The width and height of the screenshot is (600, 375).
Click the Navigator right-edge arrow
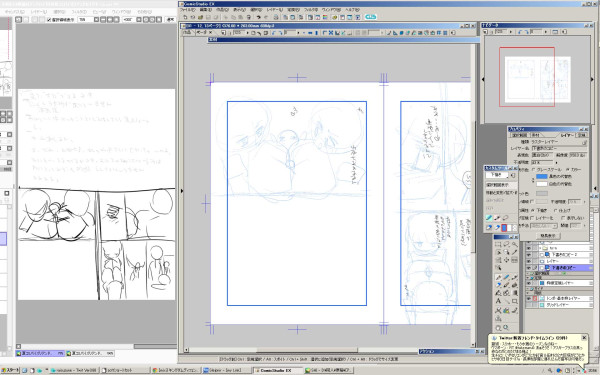point(592,79)
